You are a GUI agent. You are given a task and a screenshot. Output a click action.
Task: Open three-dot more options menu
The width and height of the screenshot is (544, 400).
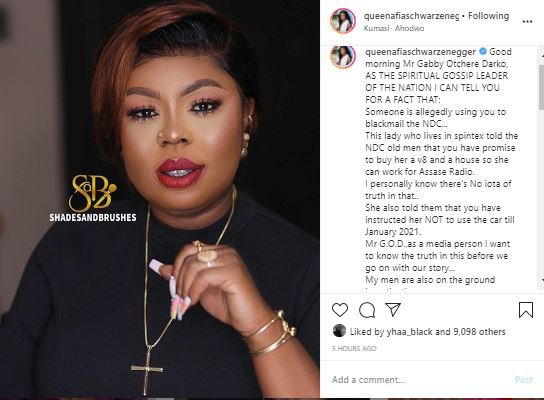(527, 22)
